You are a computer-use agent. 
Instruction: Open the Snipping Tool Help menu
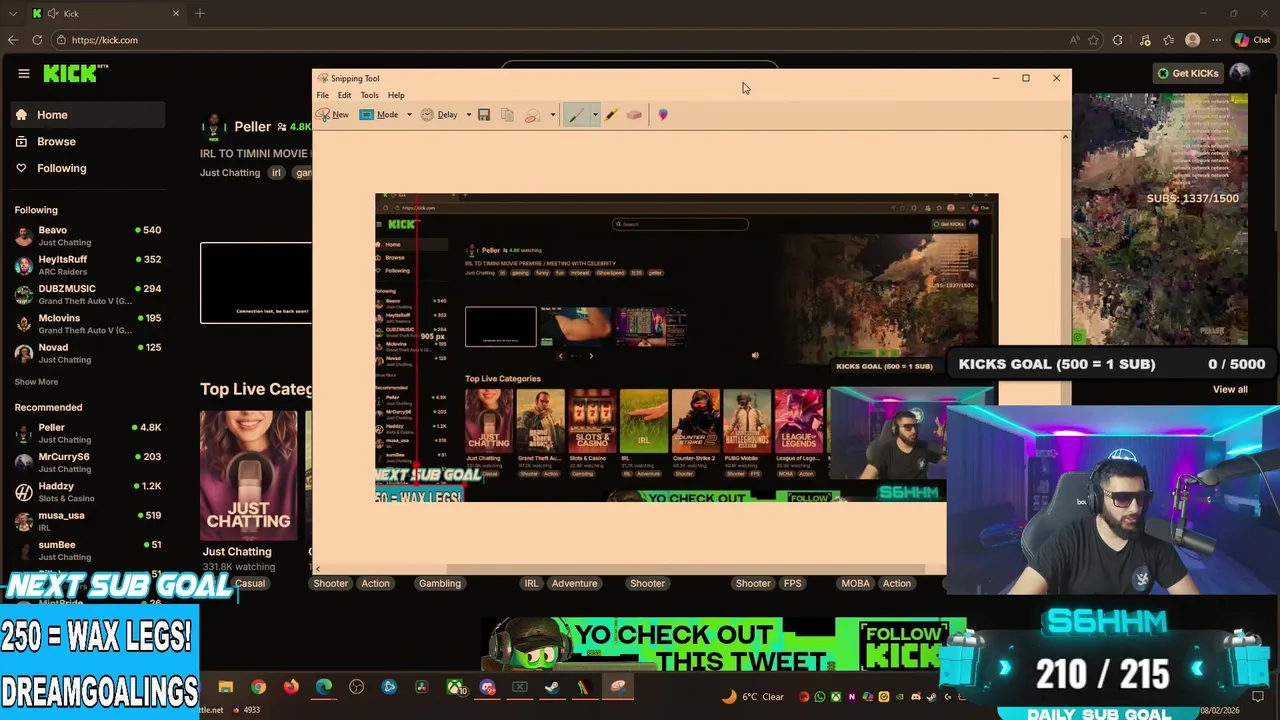[396, 95]
